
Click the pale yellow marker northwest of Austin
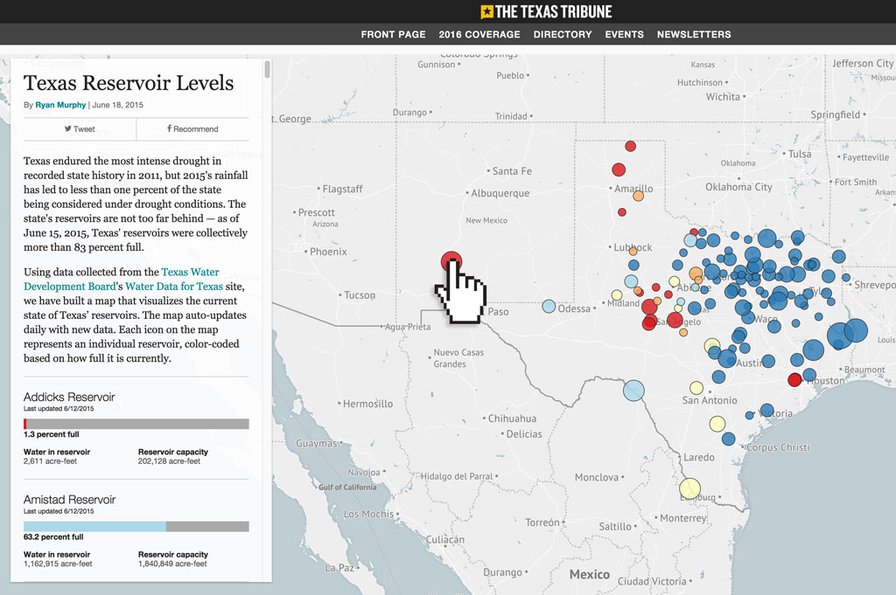(711, 346)
